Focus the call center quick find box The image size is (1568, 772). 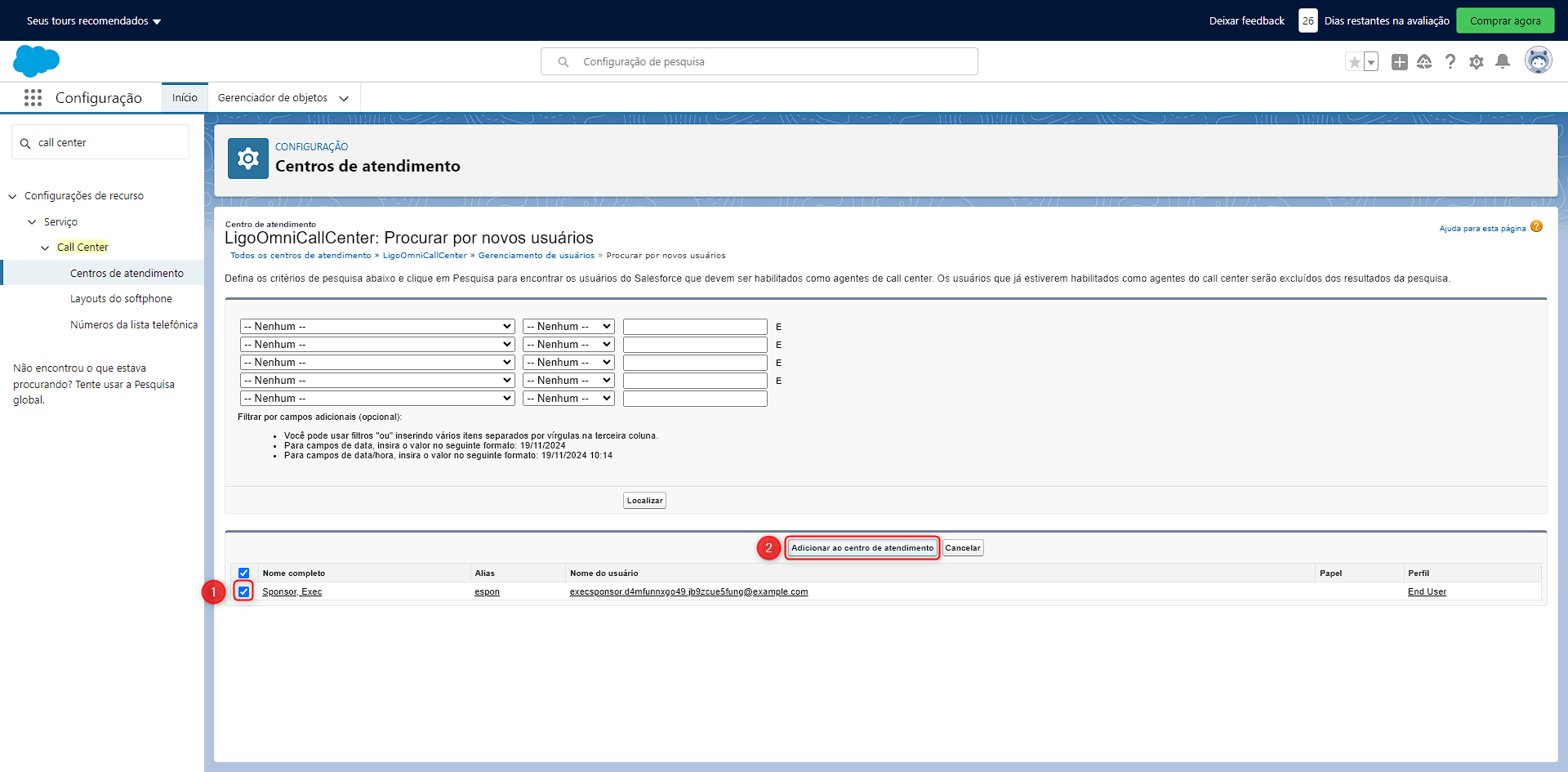(100, 143)
